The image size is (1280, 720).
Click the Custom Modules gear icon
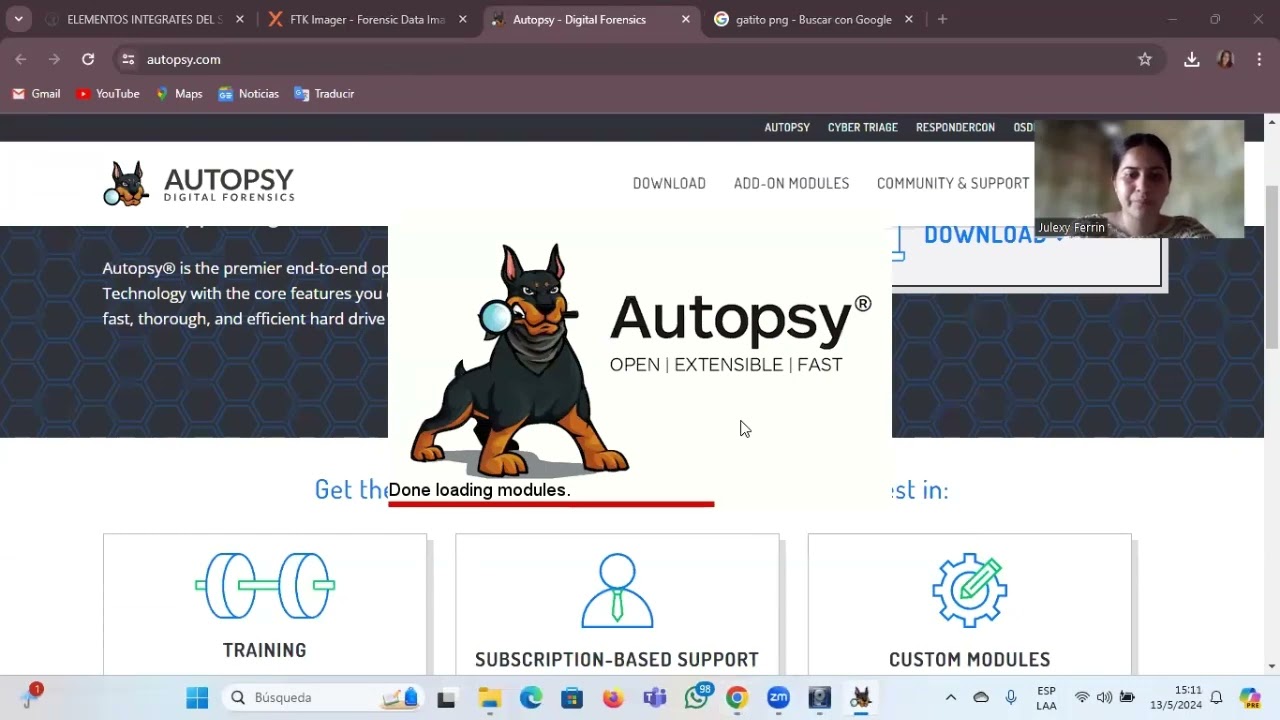point(970,590)
